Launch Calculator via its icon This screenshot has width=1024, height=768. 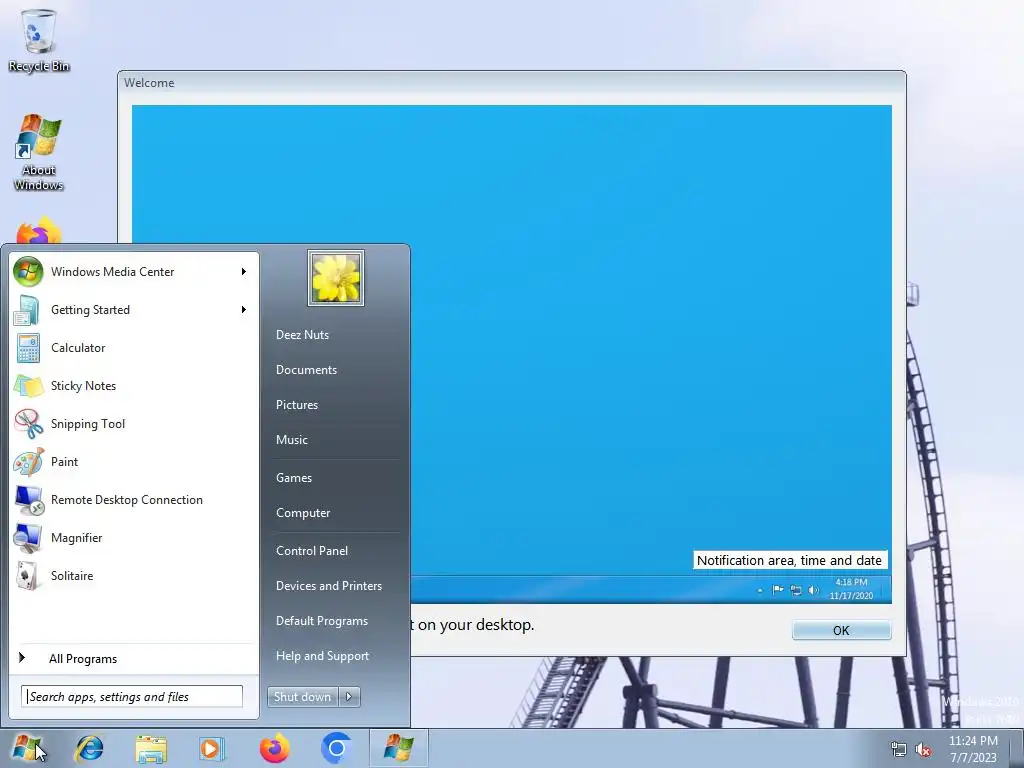28,347
